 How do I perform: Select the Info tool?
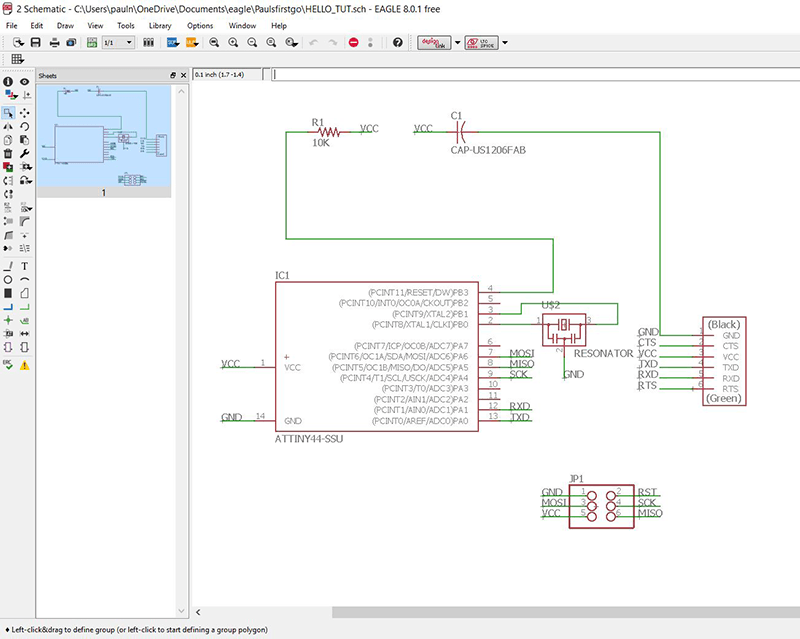8,80
